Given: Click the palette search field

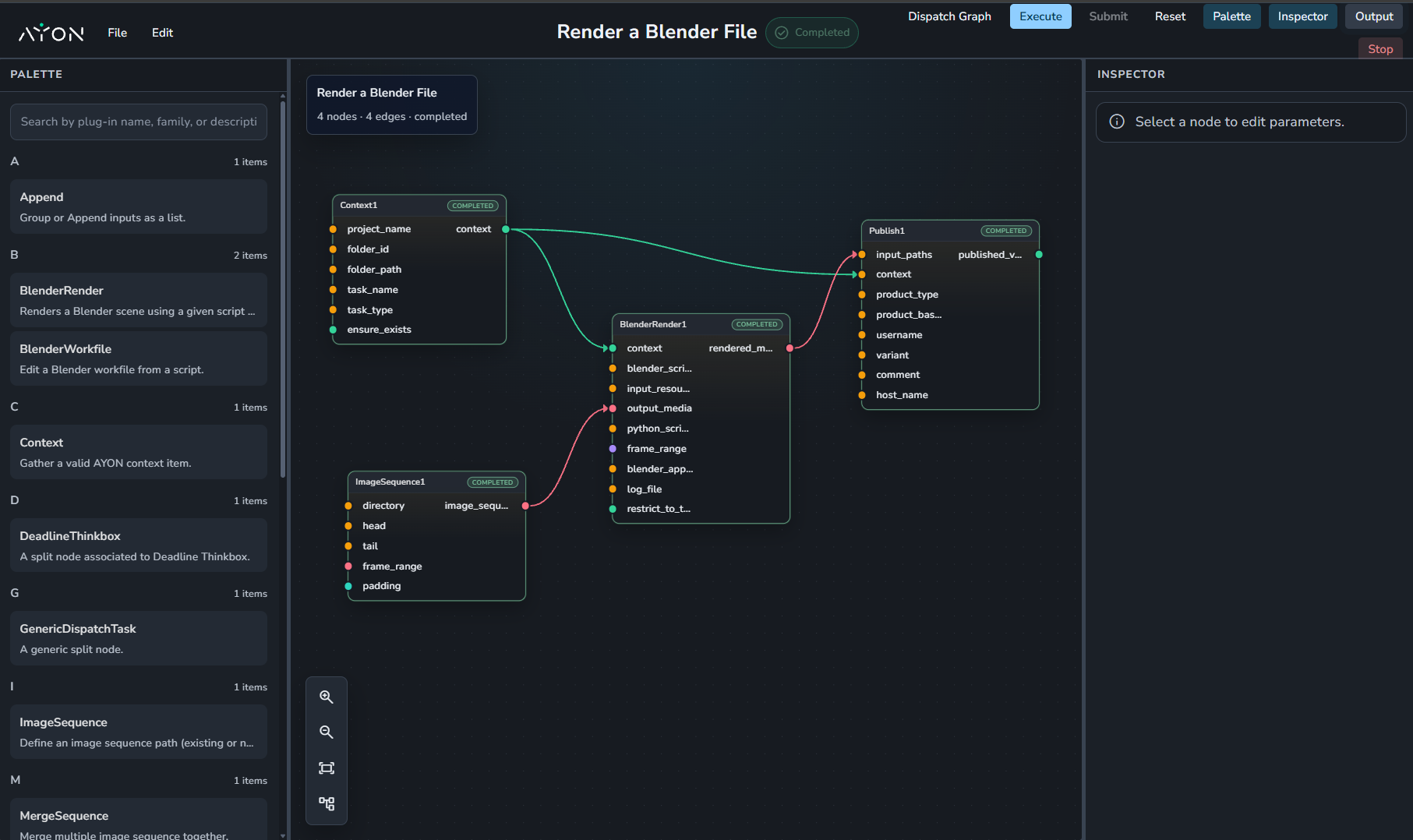Looking at the screenshot, I should coord(139,122).
